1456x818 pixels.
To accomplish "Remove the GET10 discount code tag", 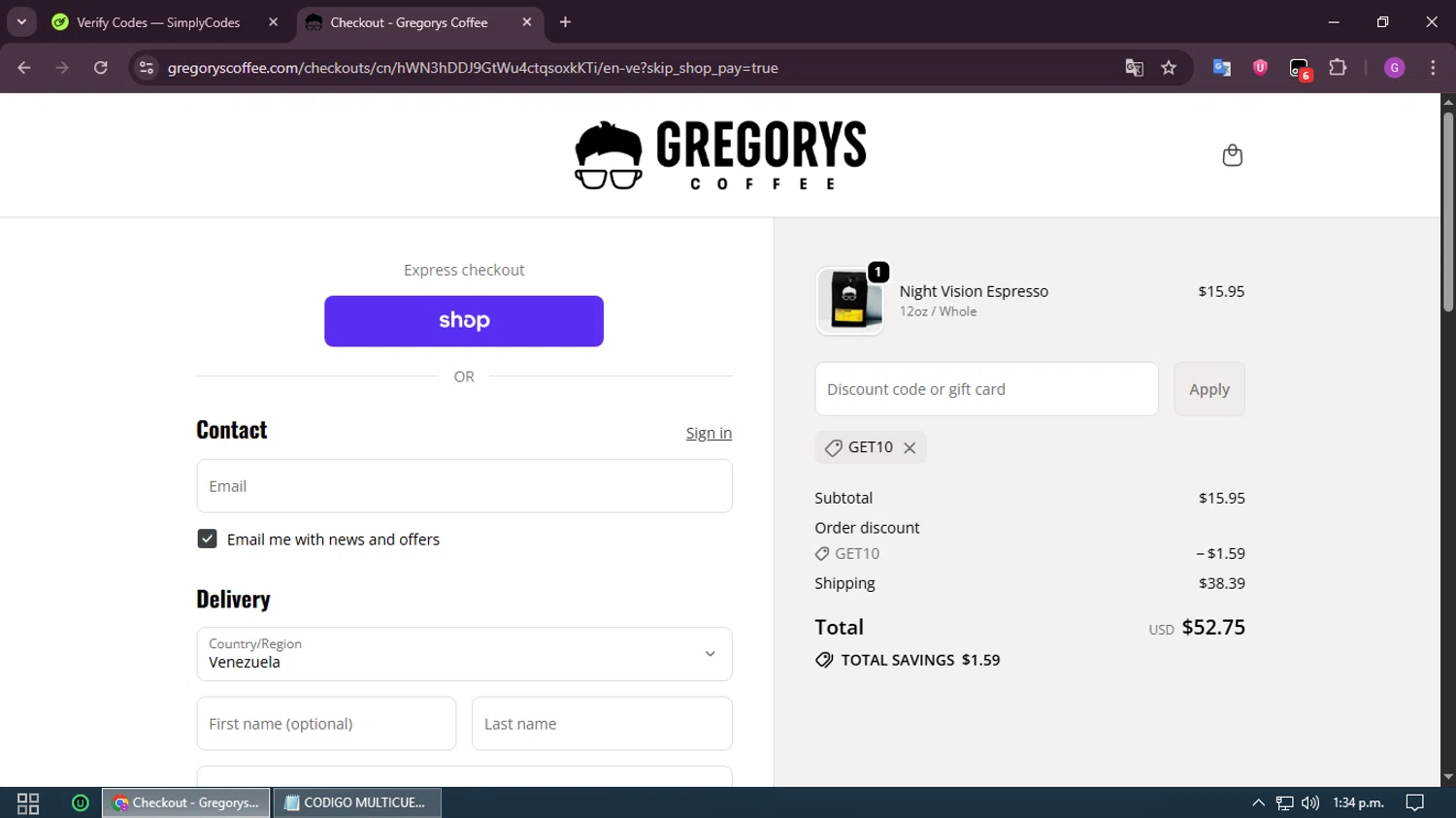I will [910, 447].
